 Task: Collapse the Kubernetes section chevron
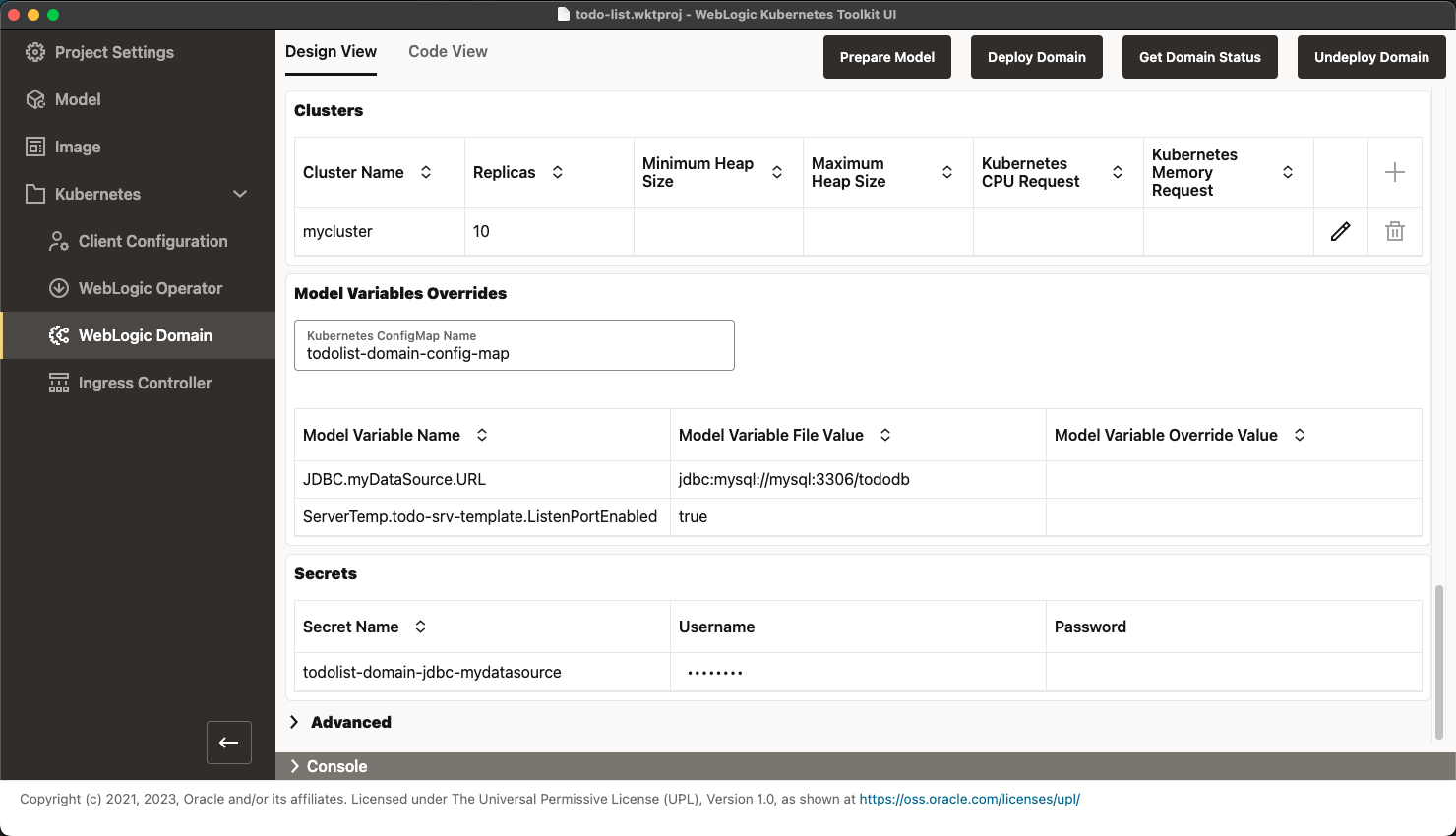point(240,194)
